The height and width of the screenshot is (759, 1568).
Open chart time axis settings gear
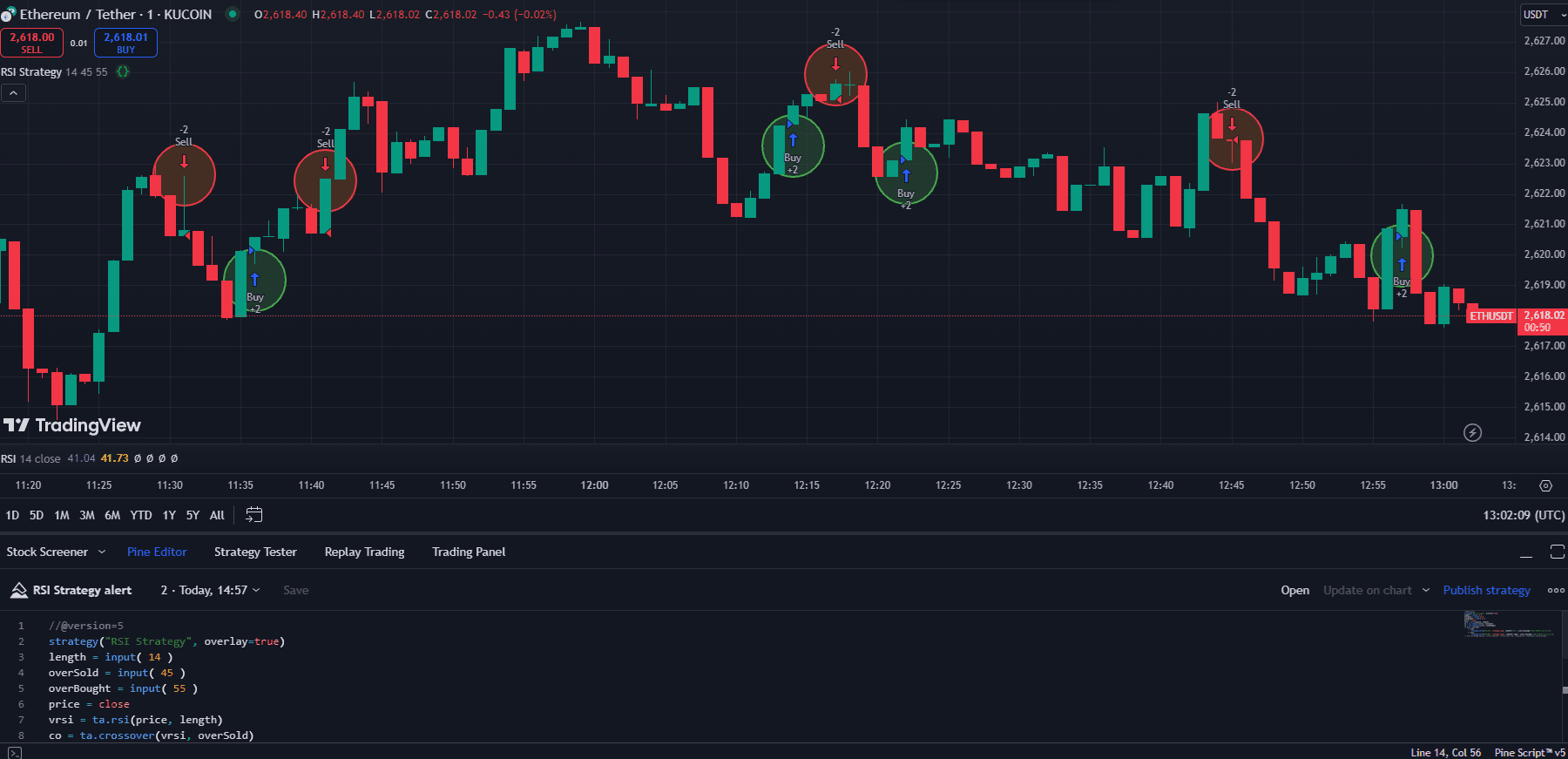1545,485
